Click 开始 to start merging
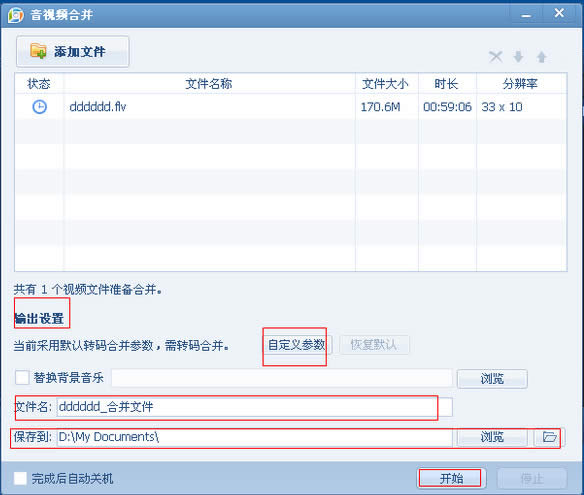584x495 pixels. coord(451,478)
